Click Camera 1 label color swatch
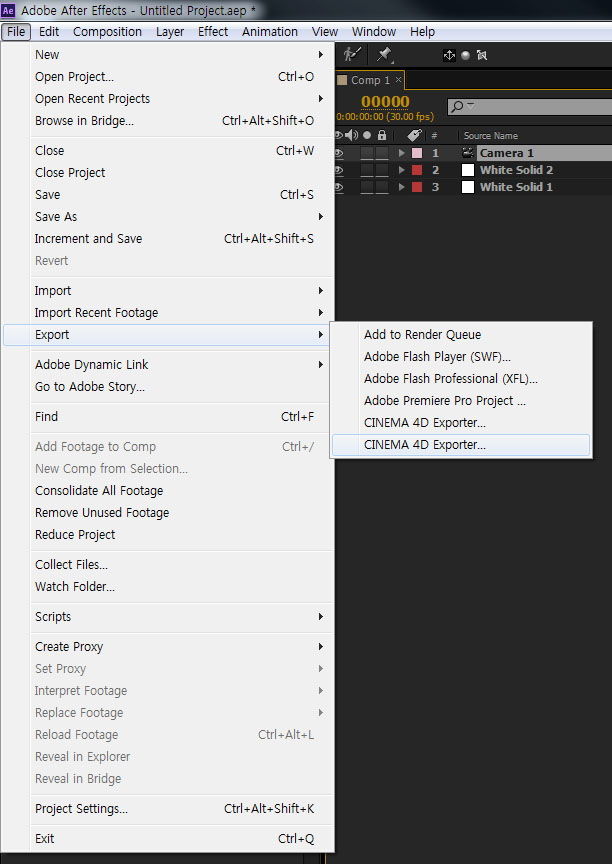The width and height of the screenshot is (612, 864). (x=417, y=153)
